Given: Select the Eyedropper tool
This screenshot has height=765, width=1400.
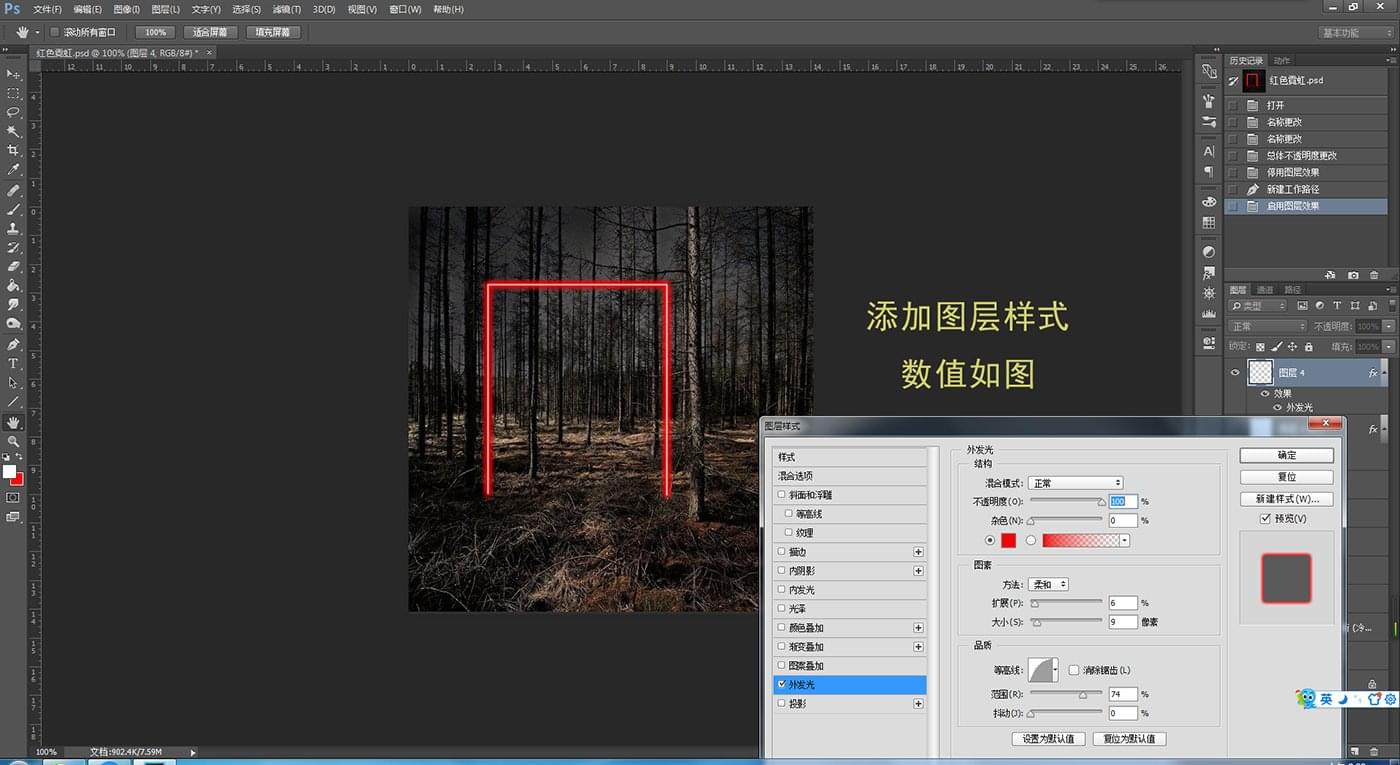Looking at the screenshot, I should [x=13, y=170].
